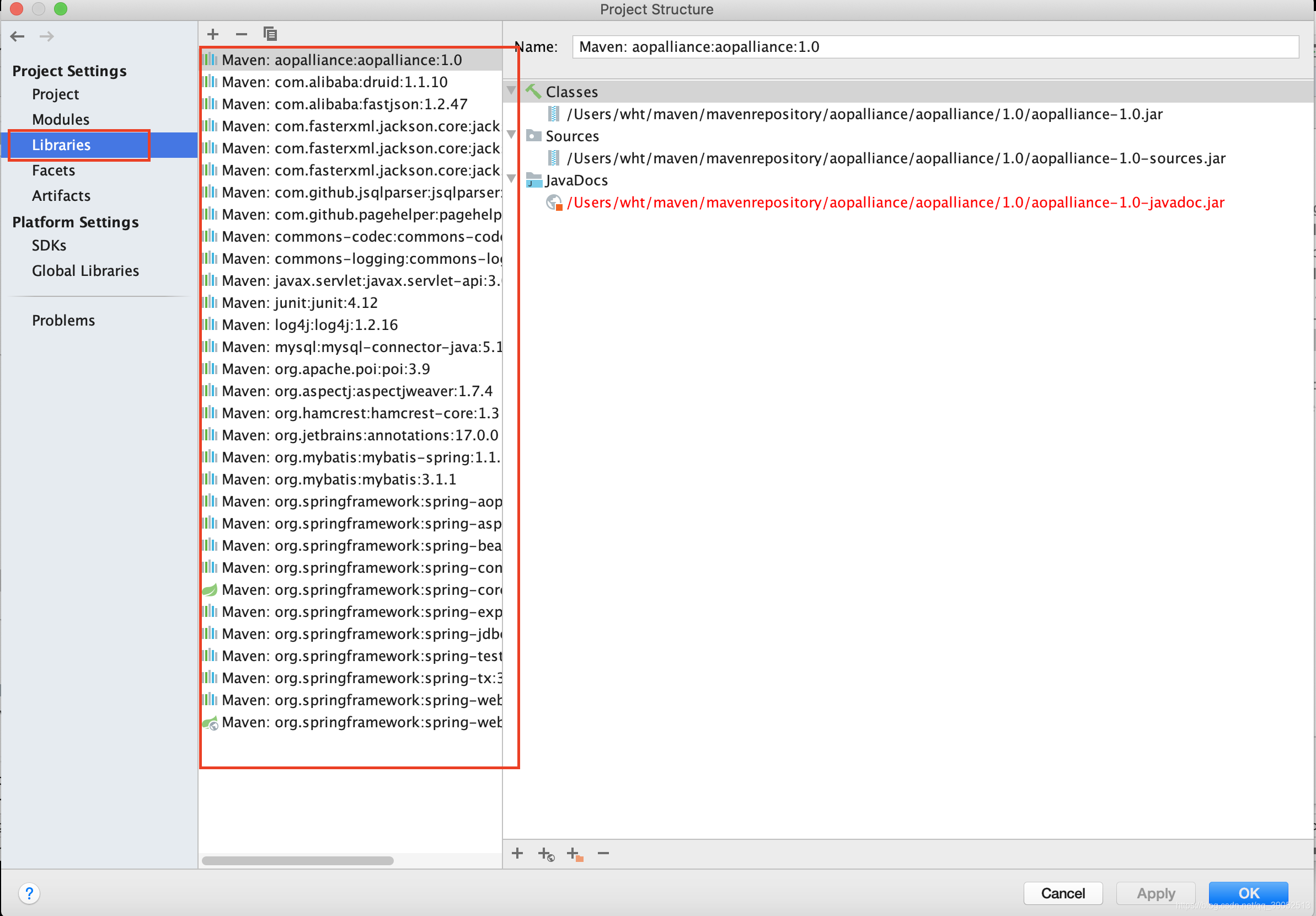
Task: Collapse the Classes tree node
Action: click(x=511, y=91)
